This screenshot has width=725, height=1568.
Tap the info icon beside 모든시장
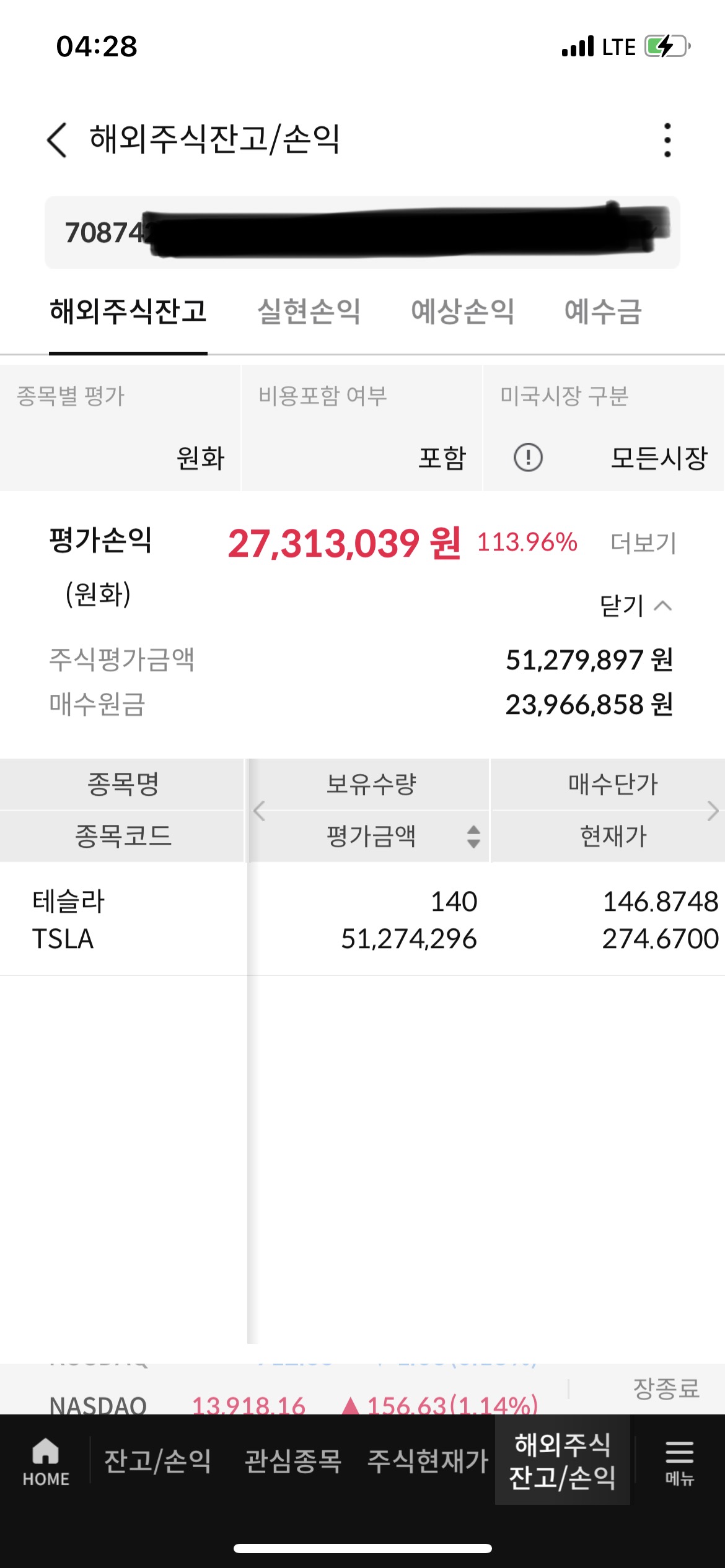click(528, 458)
